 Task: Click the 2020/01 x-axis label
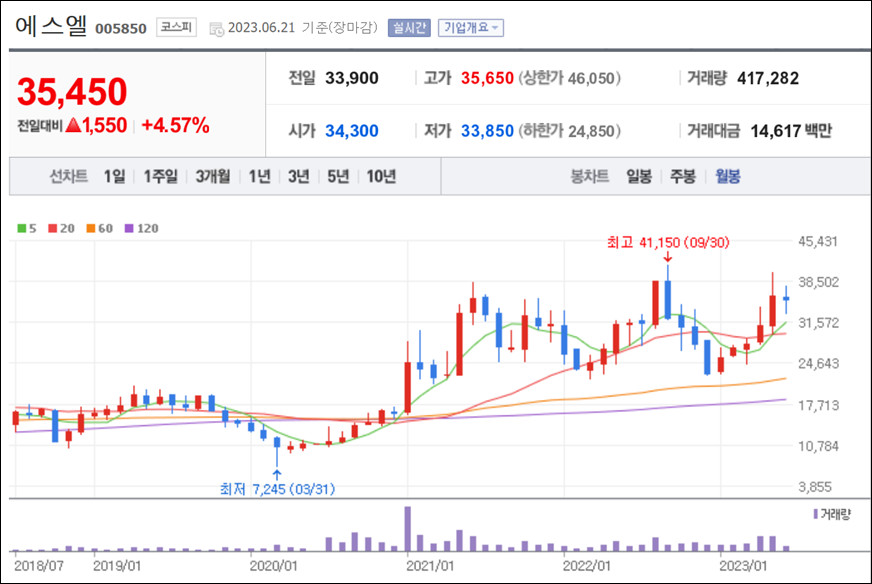pyautogui.click(x=273, y=566)
